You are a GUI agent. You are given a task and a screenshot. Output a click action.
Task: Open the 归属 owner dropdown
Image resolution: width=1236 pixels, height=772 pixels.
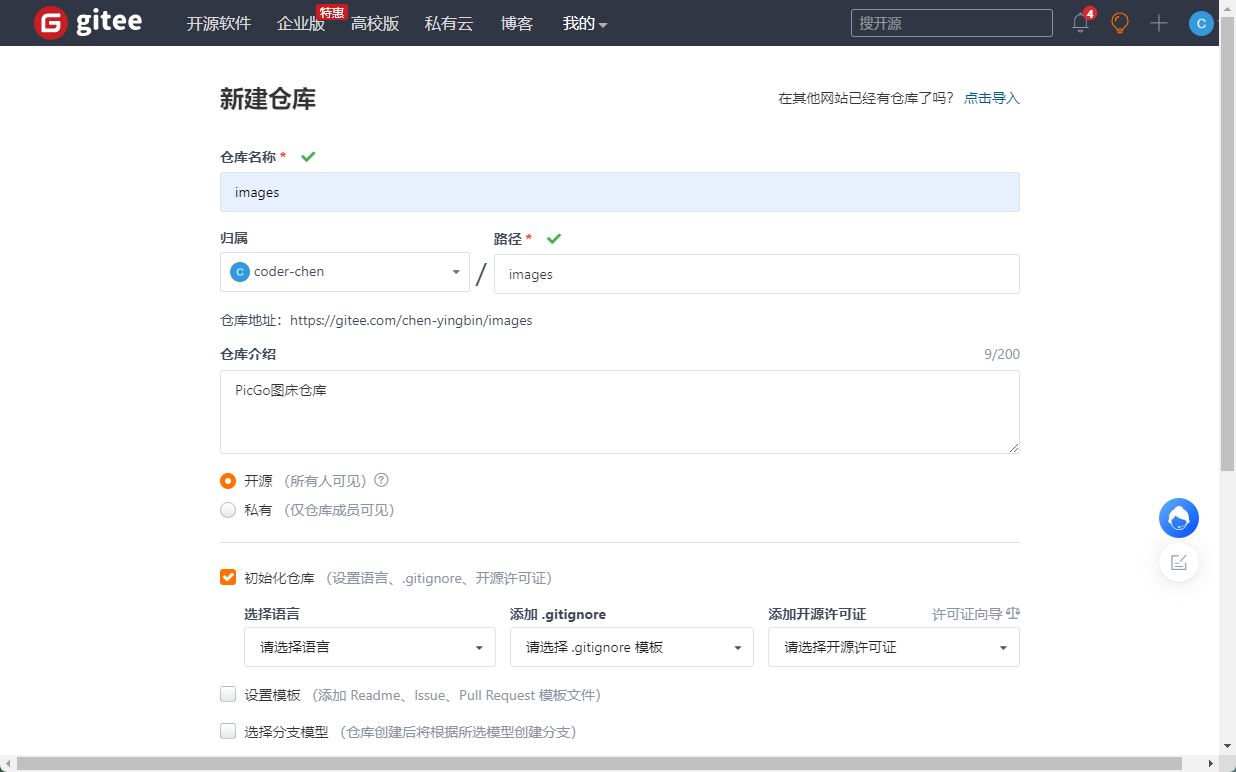coord(345,272)
